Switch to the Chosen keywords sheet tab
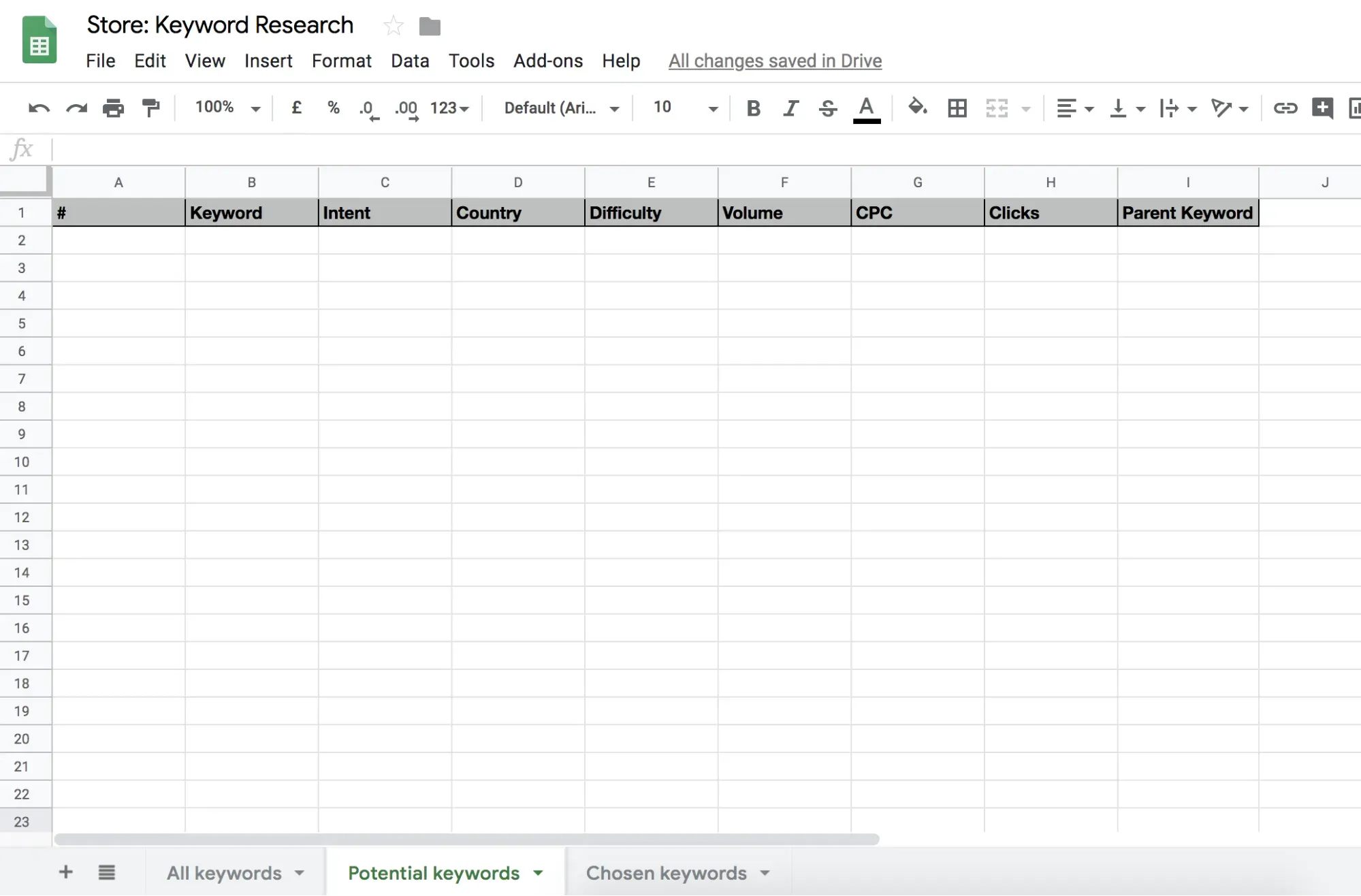The image size is (1361, 896). 666,873
